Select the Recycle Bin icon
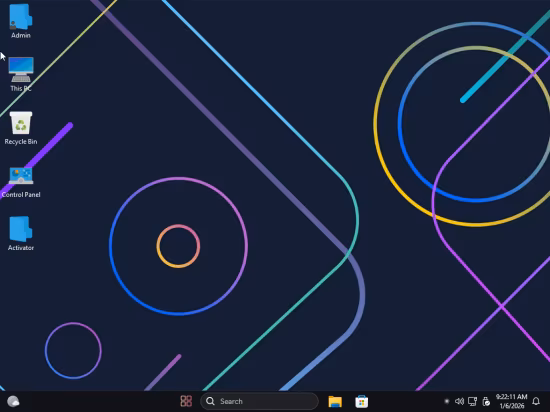Screen dimensions: 550x412 [x=21, y=128]
